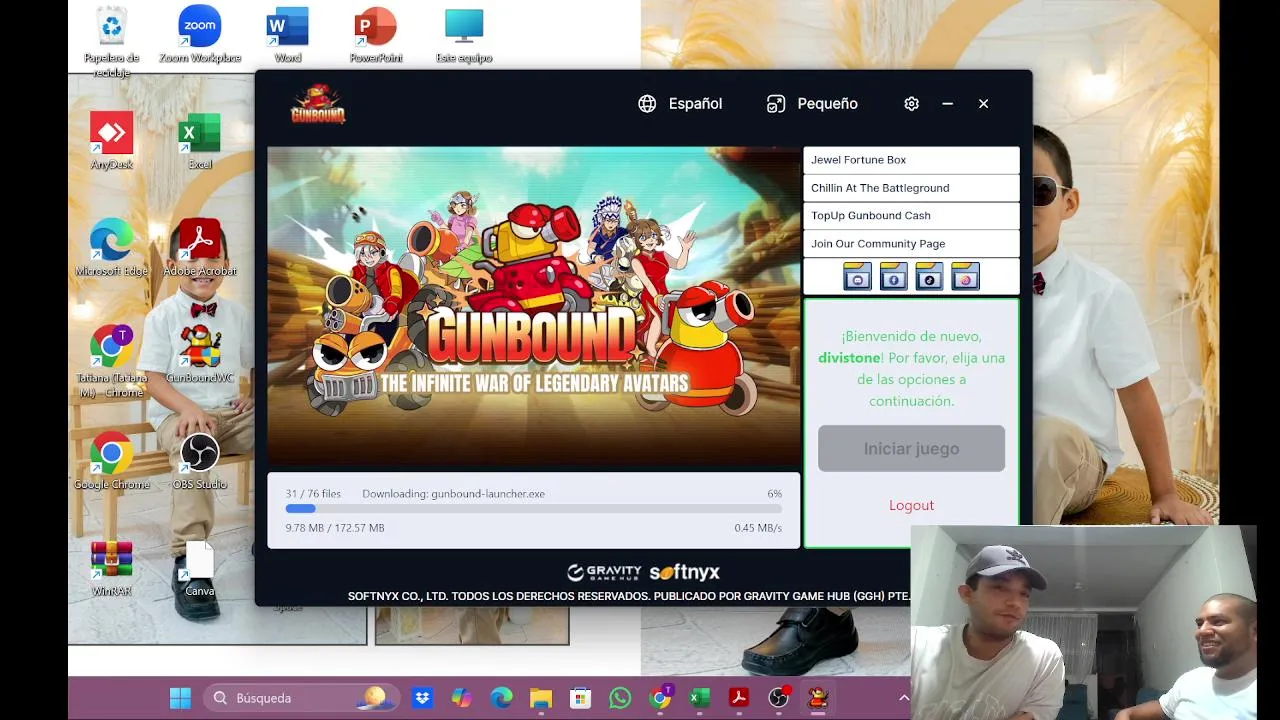Click the Iniciar juego button
Screen dimensions: 1280x720
[x=911, y=449]
